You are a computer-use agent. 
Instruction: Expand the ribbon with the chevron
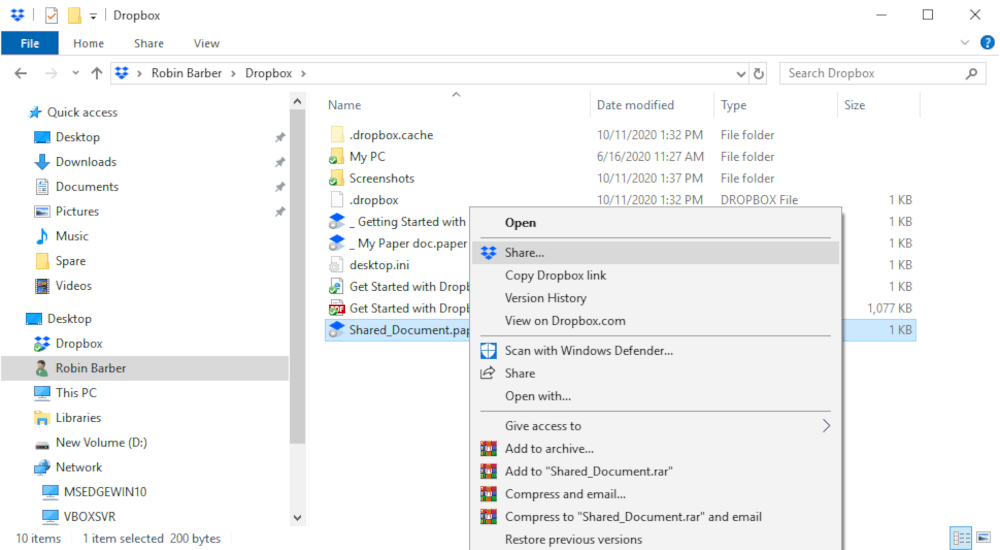[x=964, y=43]
